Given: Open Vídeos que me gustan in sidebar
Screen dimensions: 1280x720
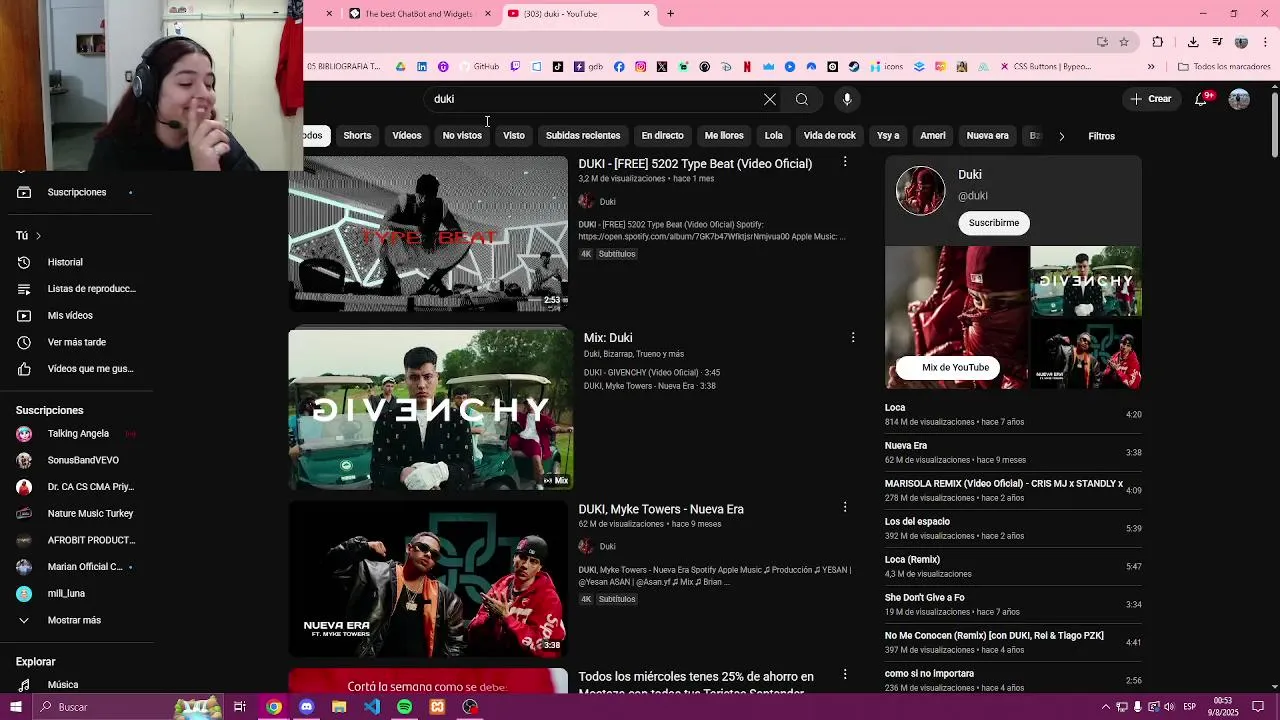Looking at the screenshot, I should (76, 369).
